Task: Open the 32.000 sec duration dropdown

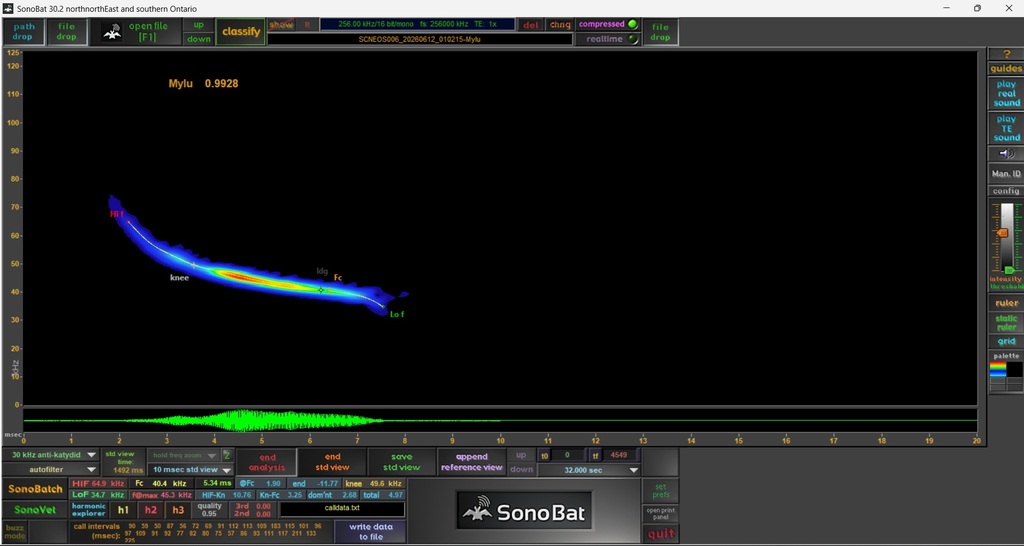Action: point(590,470)
